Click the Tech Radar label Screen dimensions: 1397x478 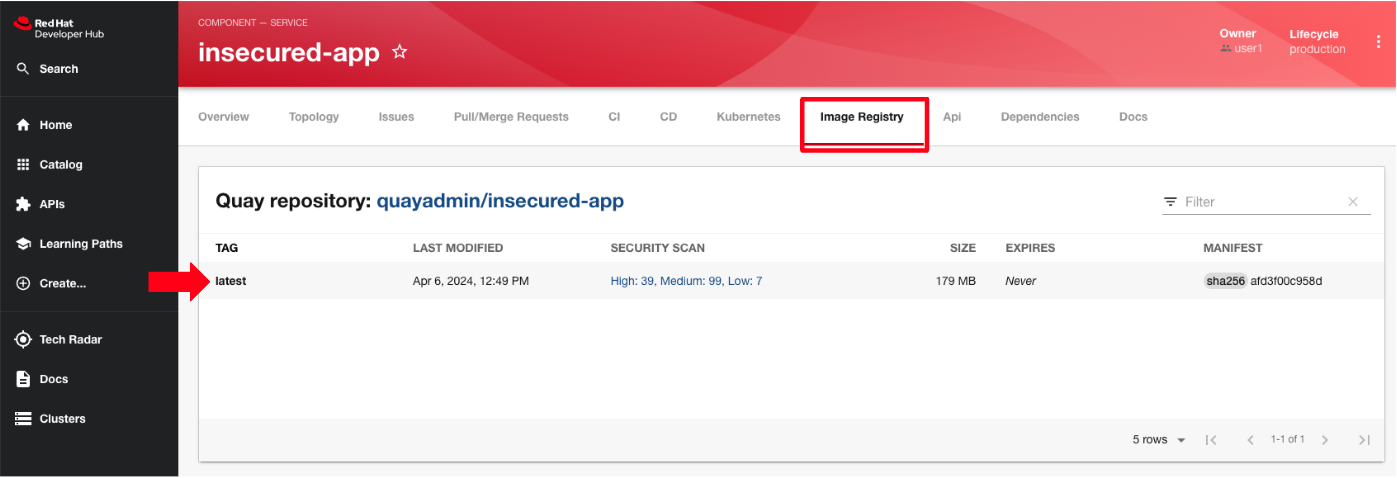tap(71, 340)
